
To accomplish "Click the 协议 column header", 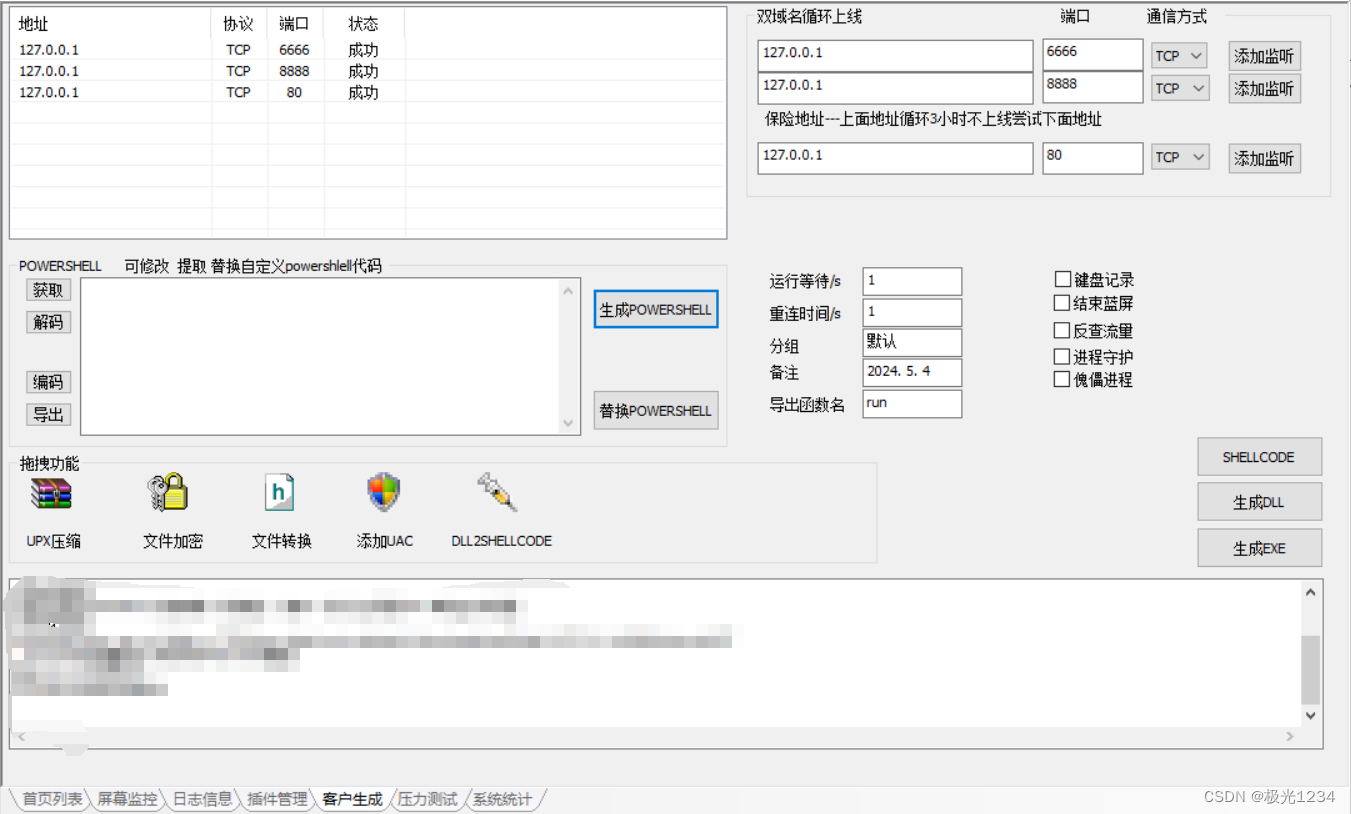I will pos(239,24).
